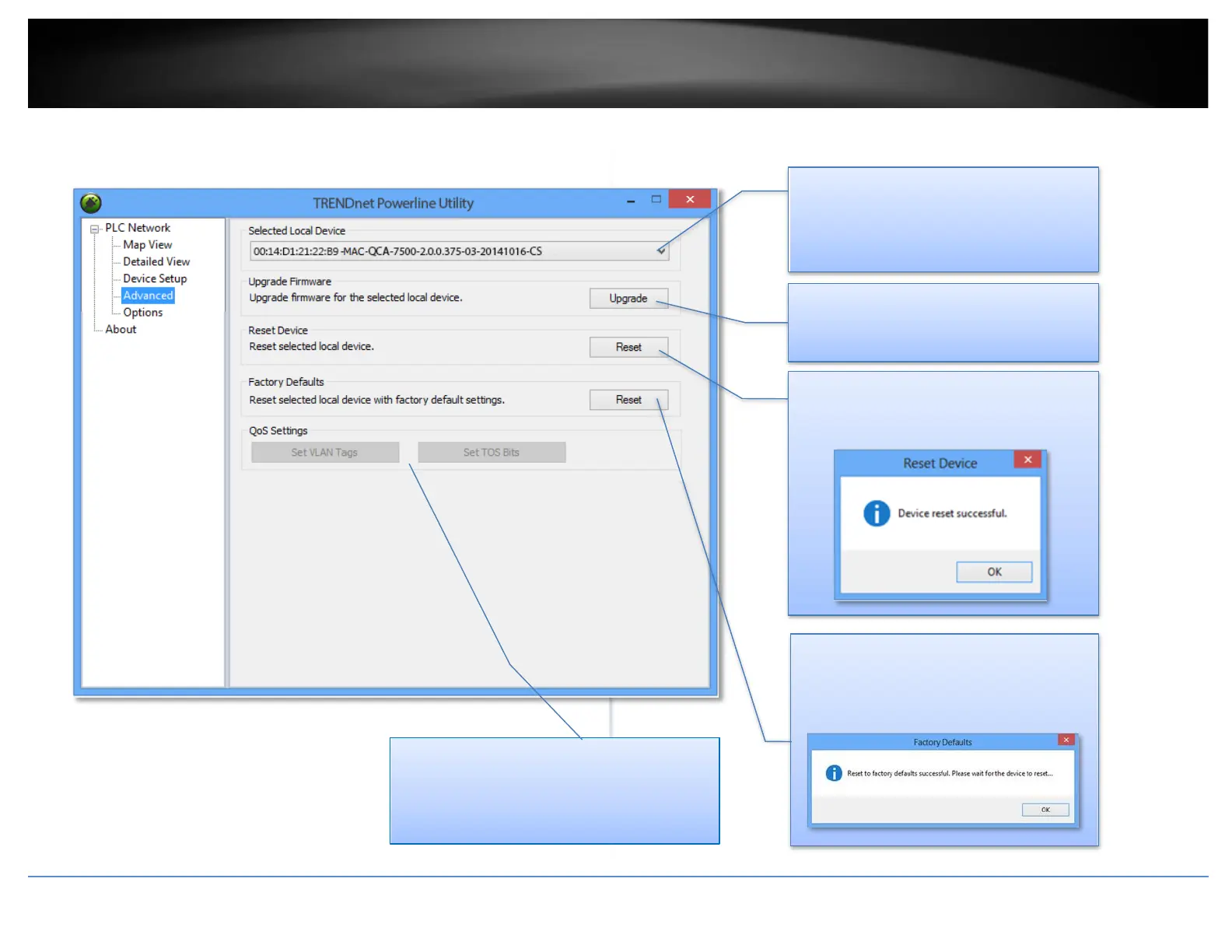
Task: Click the 'Selected Local Device' group label
Action: [x=296, y=231]
